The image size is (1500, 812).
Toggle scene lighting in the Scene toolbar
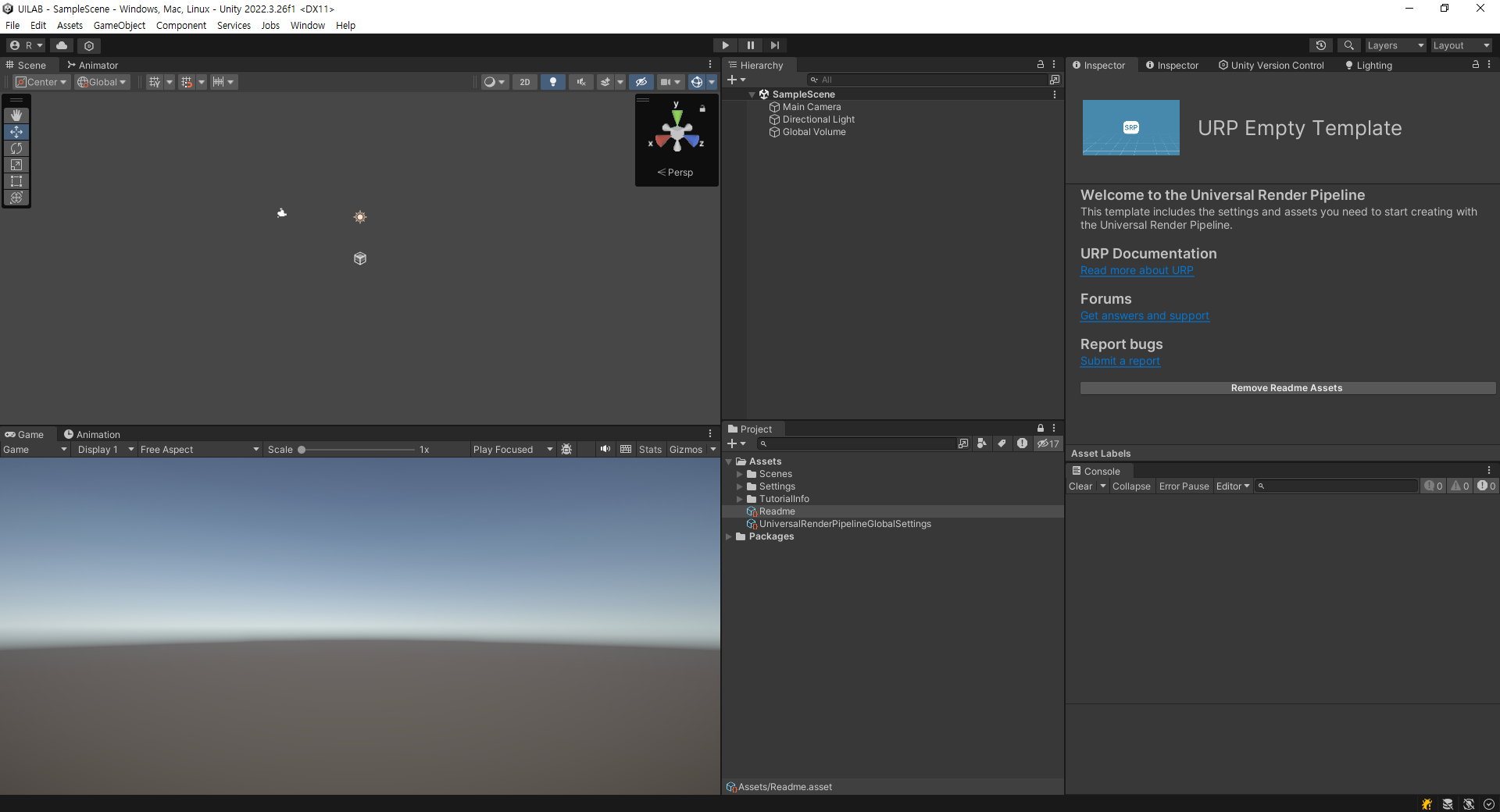tap(552, 82)
